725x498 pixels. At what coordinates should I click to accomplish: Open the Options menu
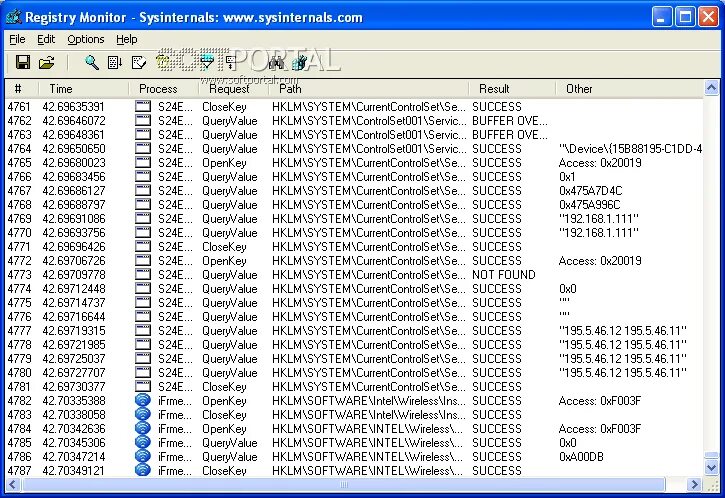point(86,39)
